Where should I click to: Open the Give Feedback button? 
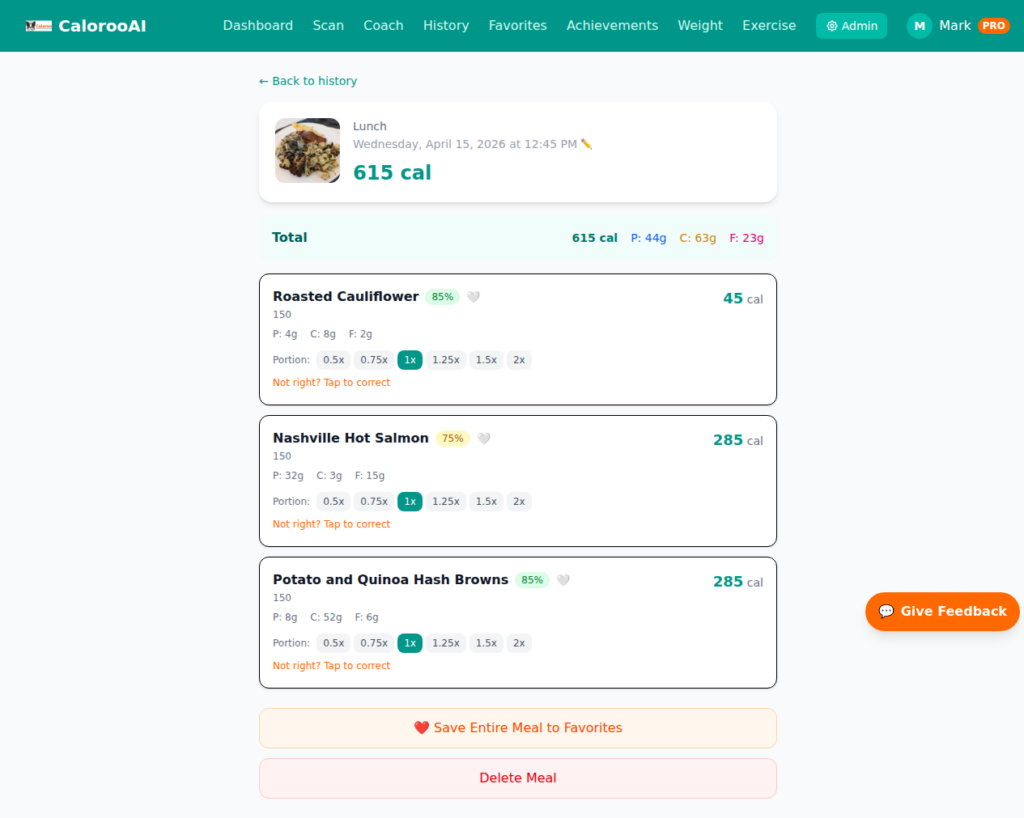pos(942,612)
